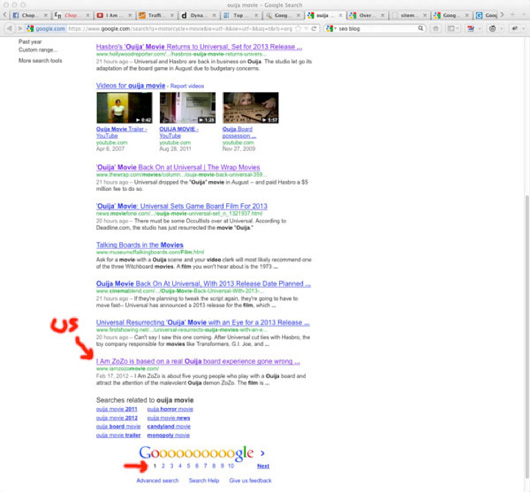Run search with magnifier in search box

click(420, 28)
